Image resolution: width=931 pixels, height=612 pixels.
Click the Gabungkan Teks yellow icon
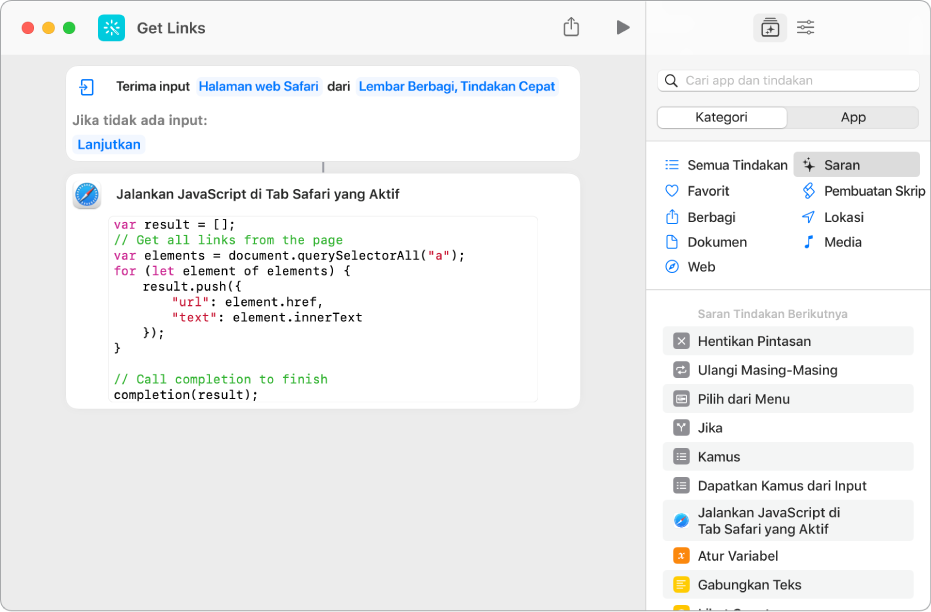[x=681, y=585]
